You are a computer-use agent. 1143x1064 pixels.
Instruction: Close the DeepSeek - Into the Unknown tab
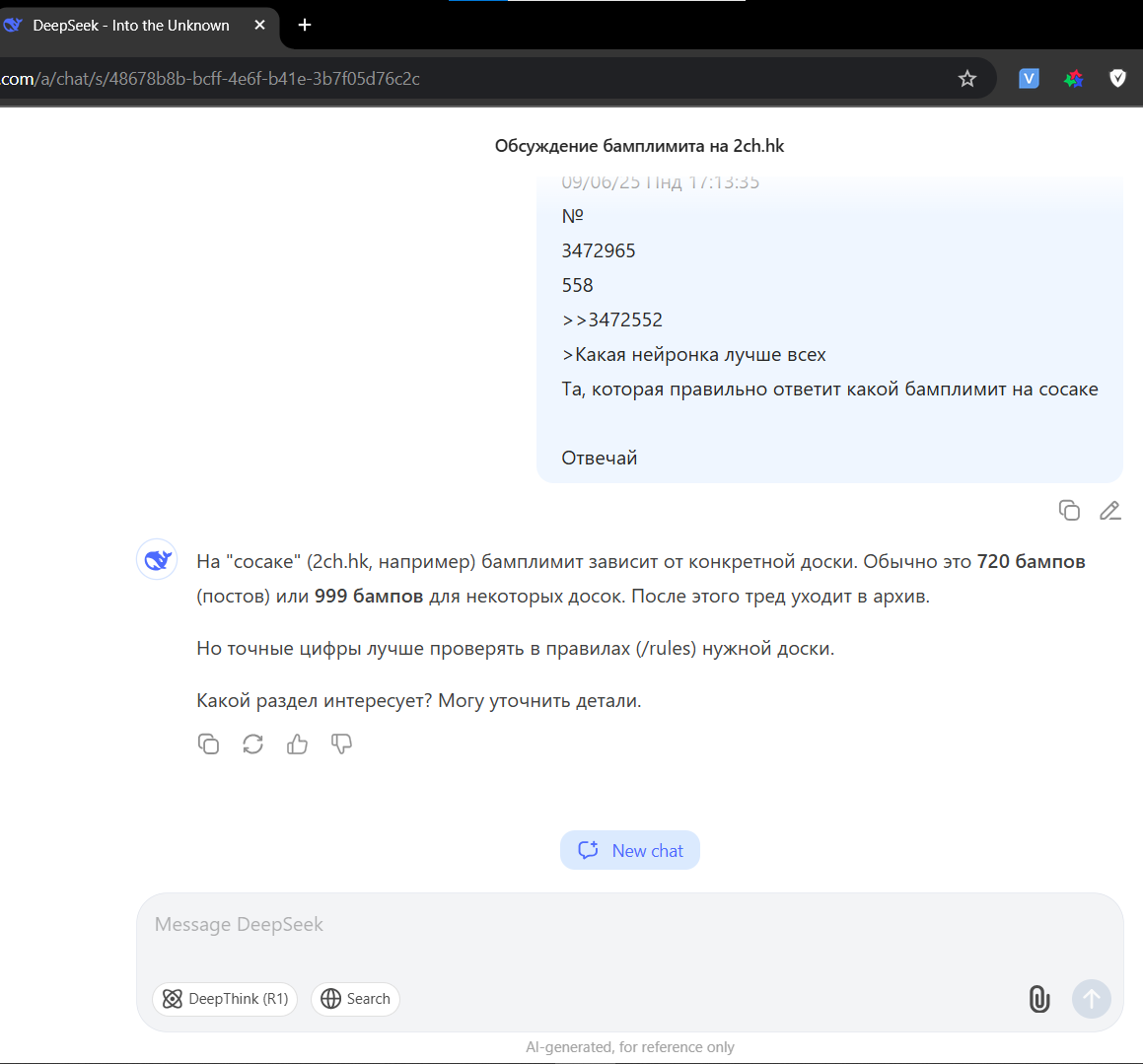click(259, 26)
